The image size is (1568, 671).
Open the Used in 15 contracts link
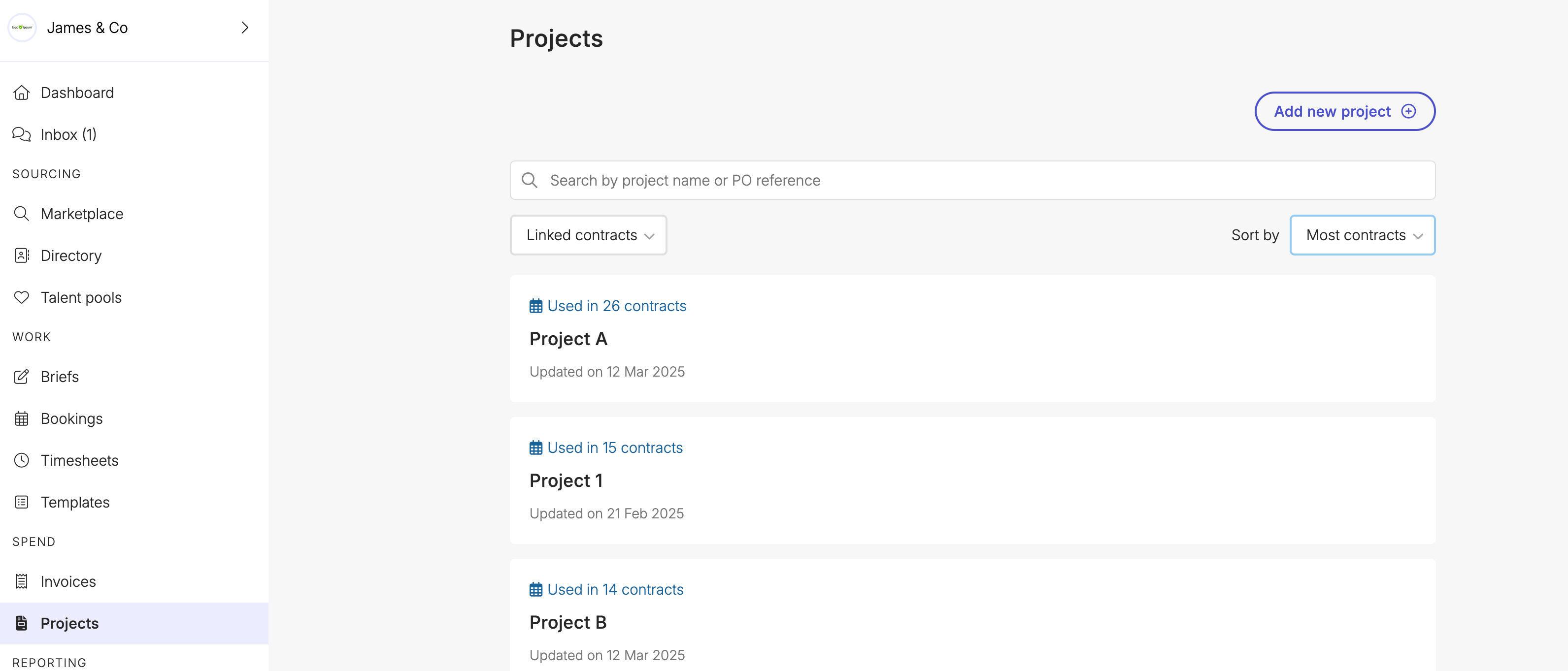[615, 447]
